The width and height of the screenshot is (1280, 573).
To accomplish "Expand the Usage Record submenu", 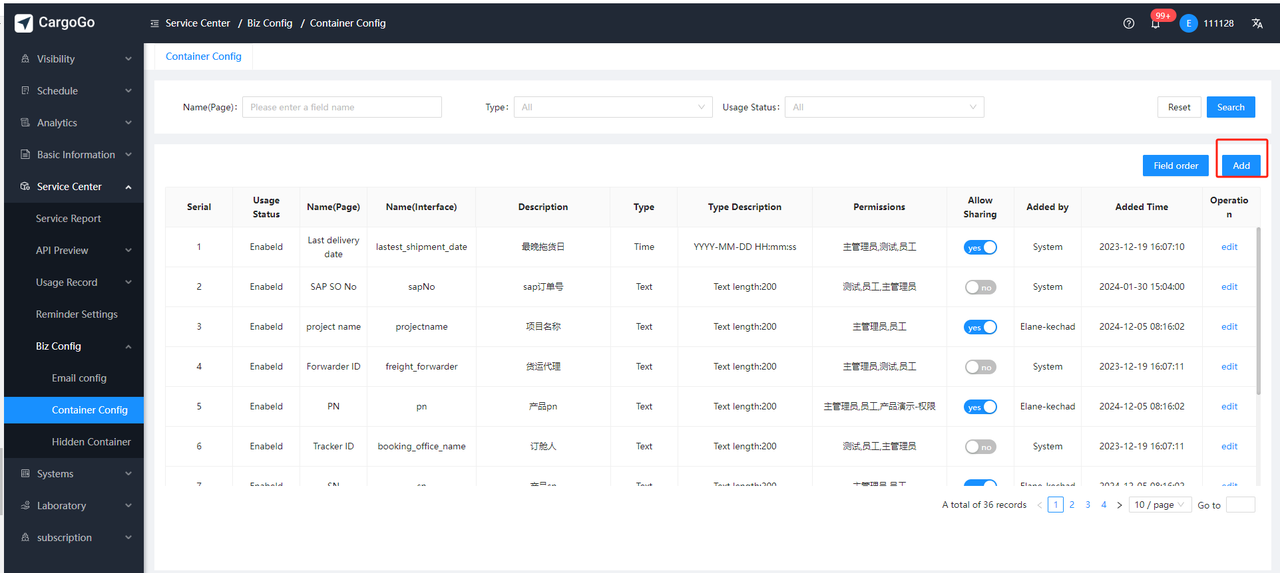I will click(128, 283).
